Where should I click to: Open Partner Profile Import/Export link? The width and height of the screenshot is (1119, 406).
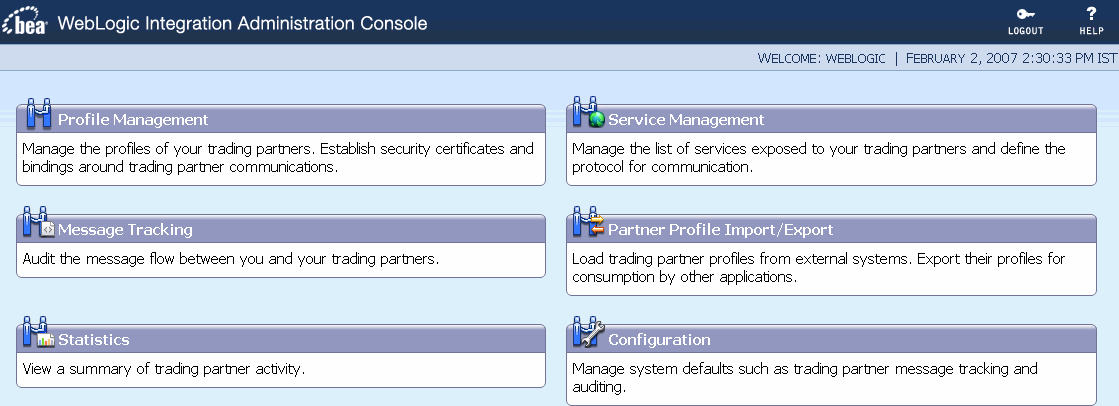tap(721, 230)
